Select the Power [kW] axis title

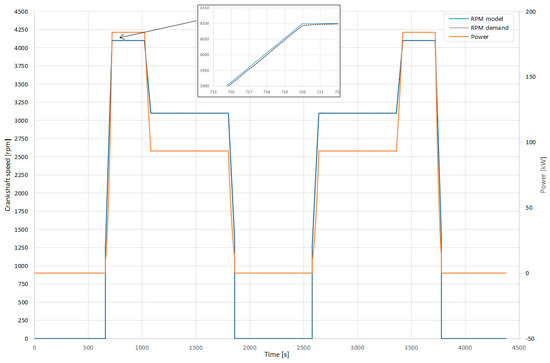543,175
